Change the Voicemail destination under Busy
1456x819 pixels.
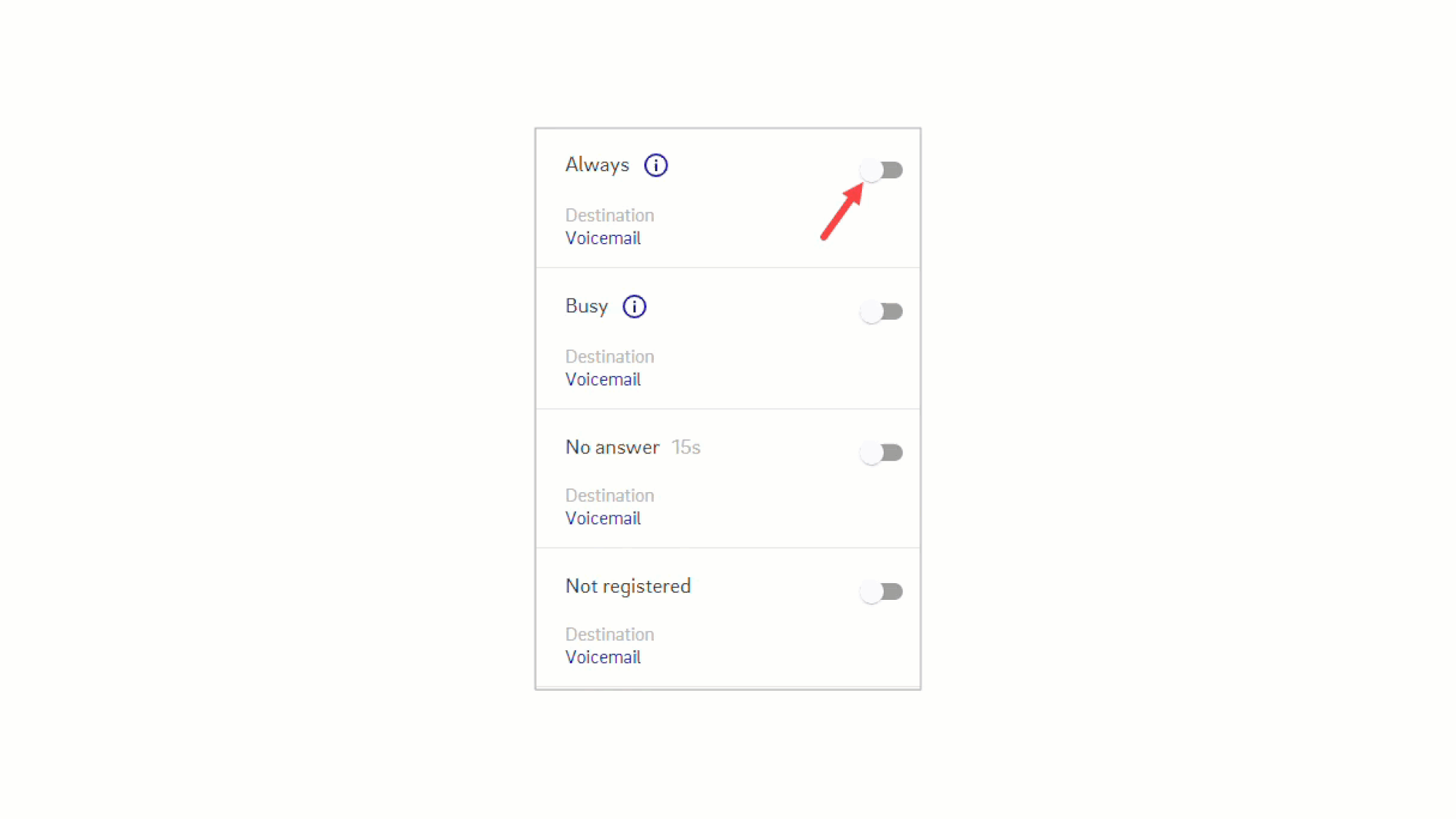tap(603, 379)
